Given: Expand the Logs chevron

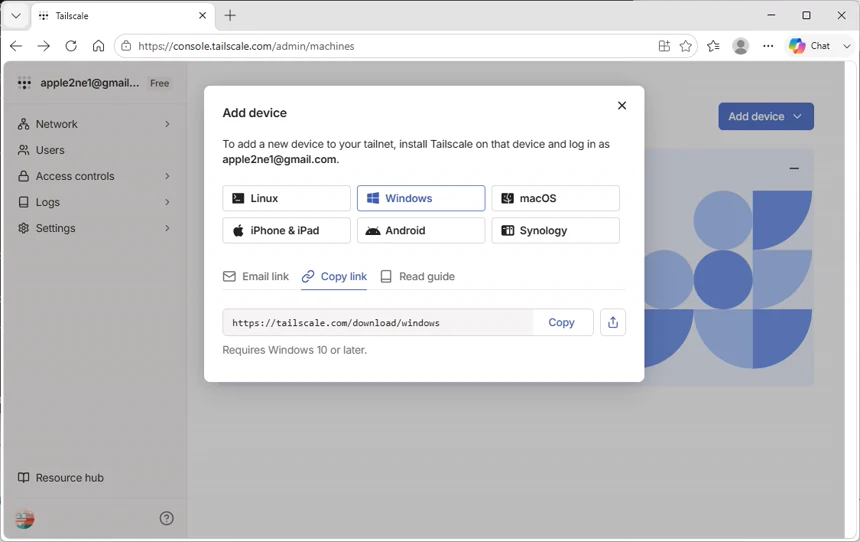Looking at the screenshot, I should (x=167, y=202).
